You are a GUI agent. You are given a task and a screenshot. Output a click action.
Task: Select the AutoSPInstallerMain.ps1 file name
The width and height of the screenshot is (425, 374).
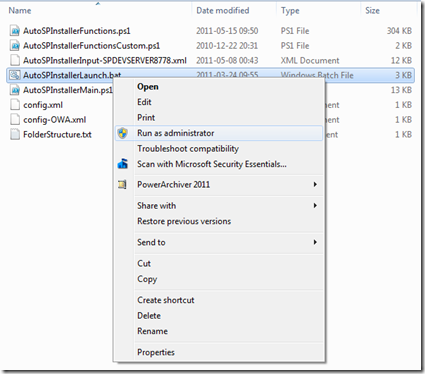[68, 90]
